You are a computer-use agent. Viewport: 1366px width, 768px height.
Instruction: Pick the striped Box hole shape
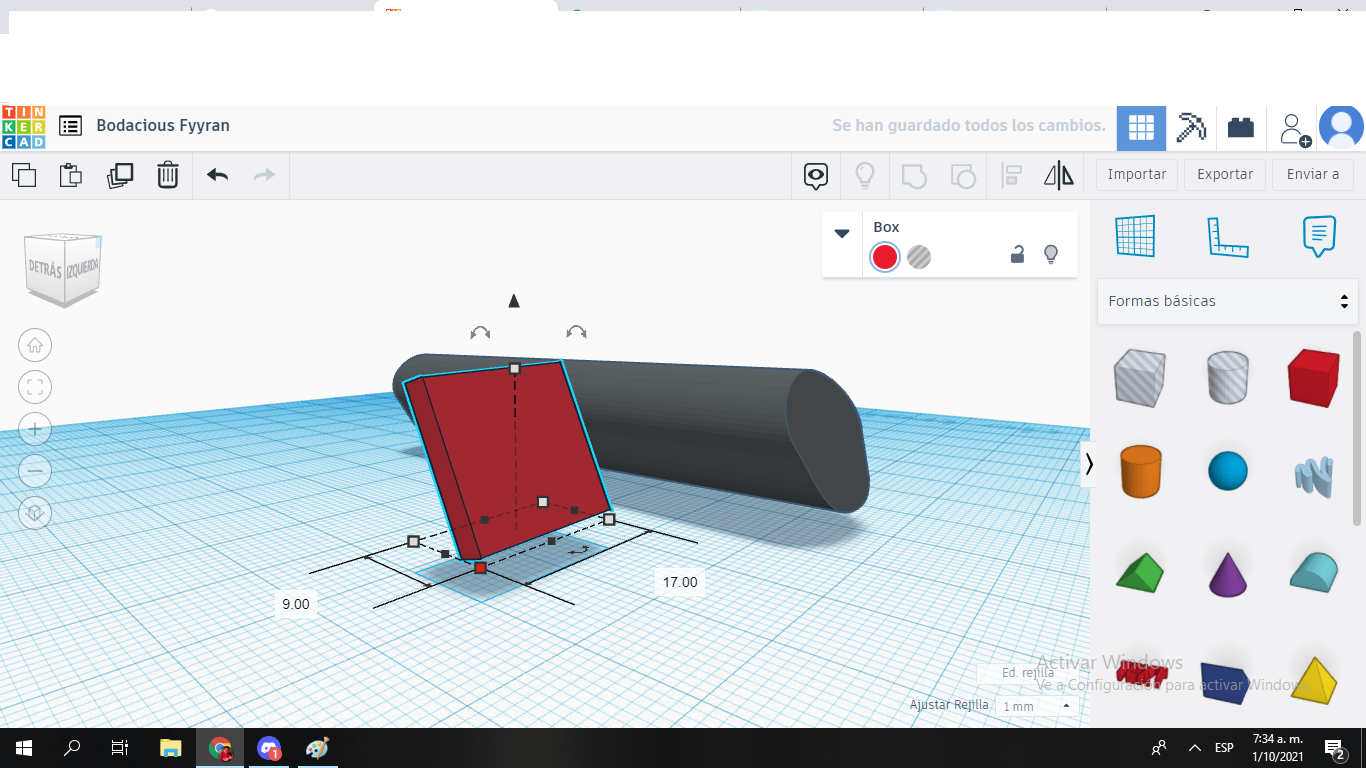point(1139,377)
